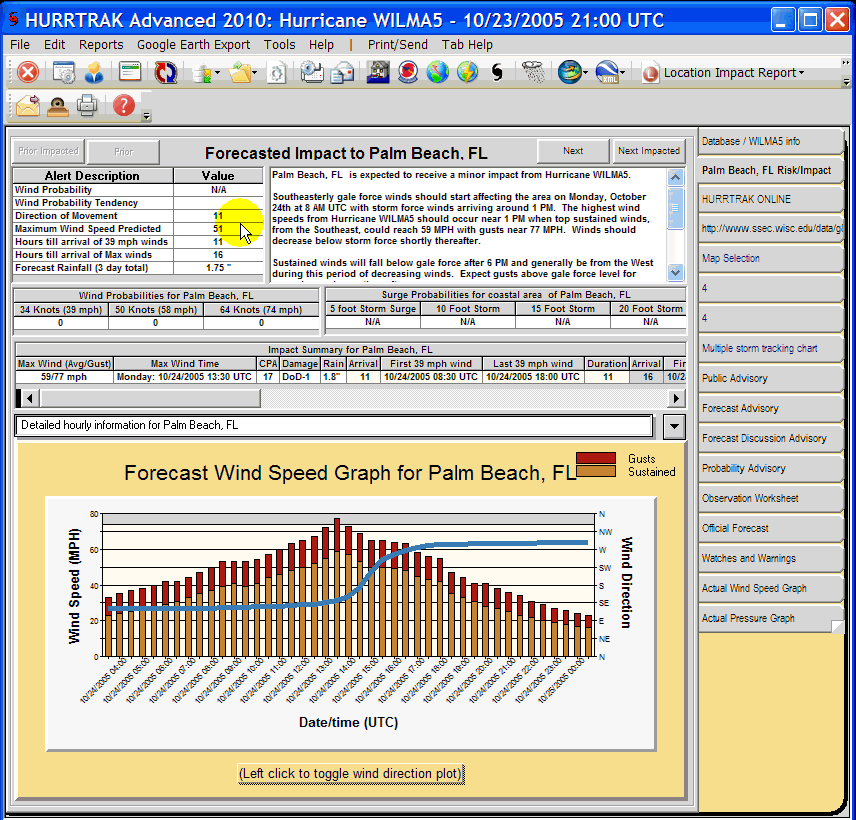Open the Probability Advisory tab
Image resolution: width=856 pixels, height=820 pixels.
770,468
